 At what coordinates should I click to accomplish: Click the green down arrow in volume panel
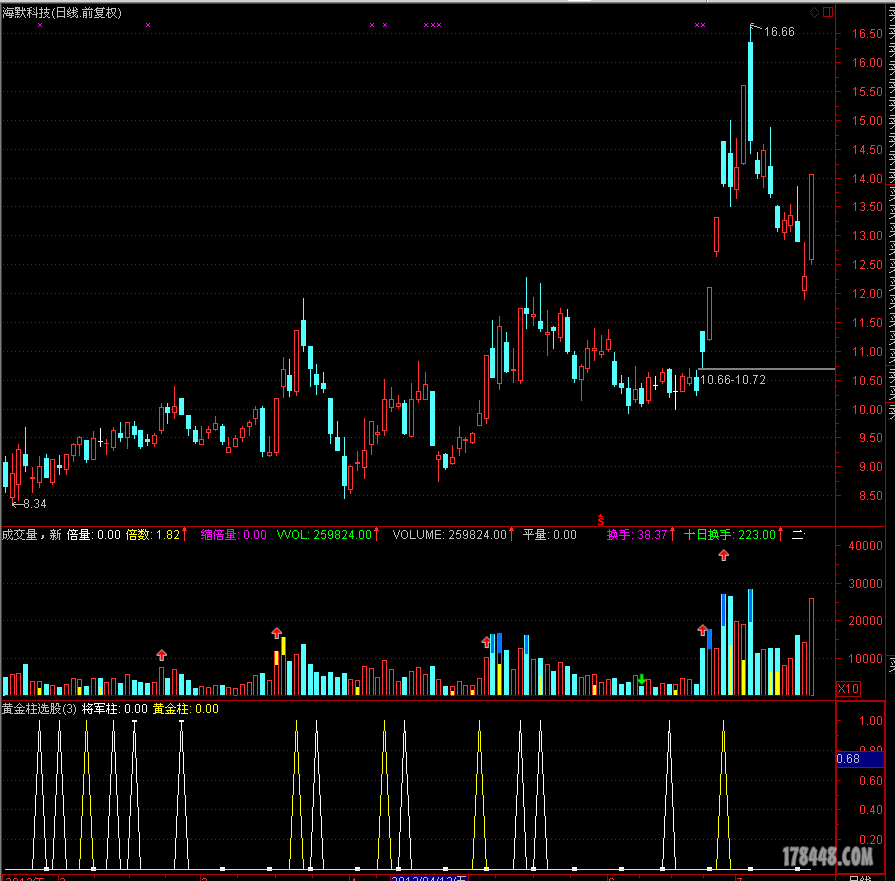point(642,679)
